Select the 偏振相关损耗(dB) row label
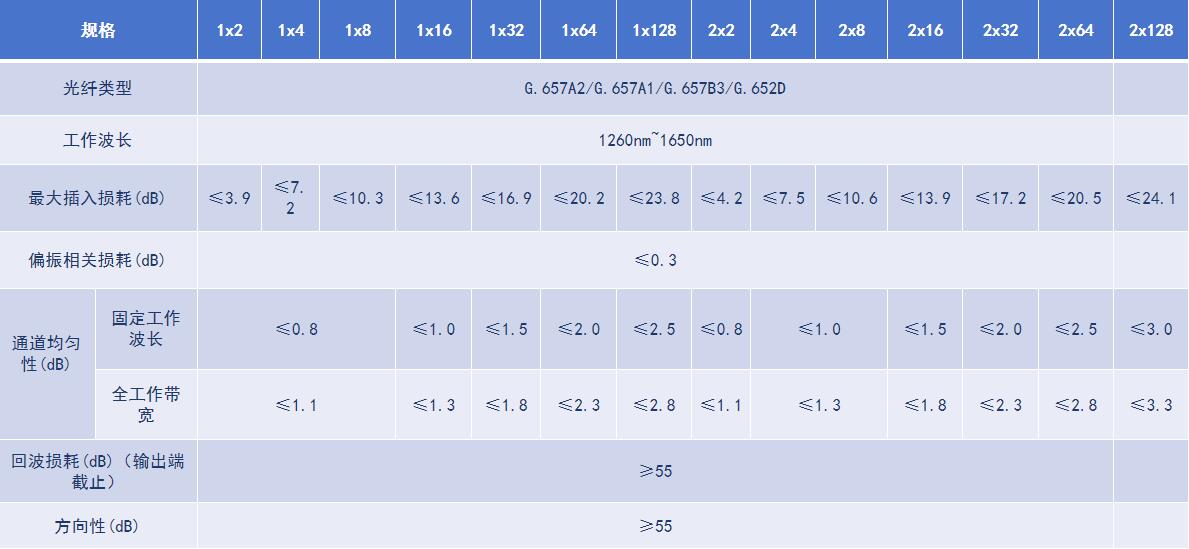This screenshot has width=1189, height=549. (98, 260)
